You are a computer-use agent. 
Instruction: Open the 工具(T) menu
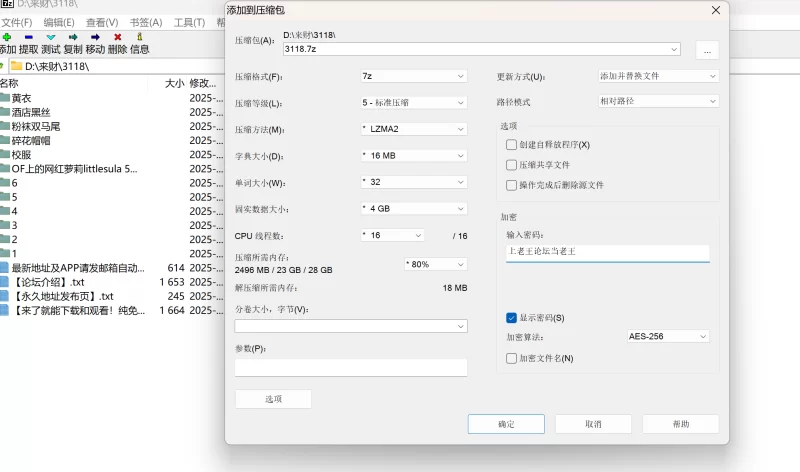(189, 22)
